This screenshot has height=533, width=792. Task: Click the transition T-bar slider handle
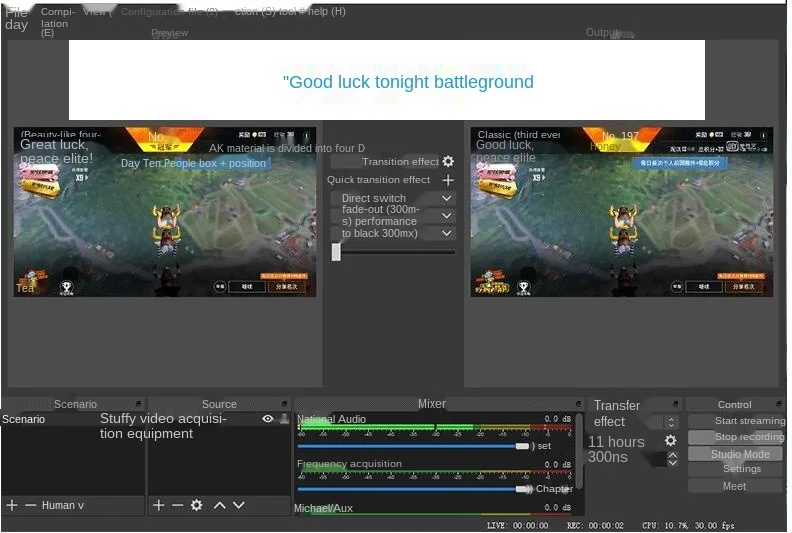pyautogui.click(x=336, y=252)
